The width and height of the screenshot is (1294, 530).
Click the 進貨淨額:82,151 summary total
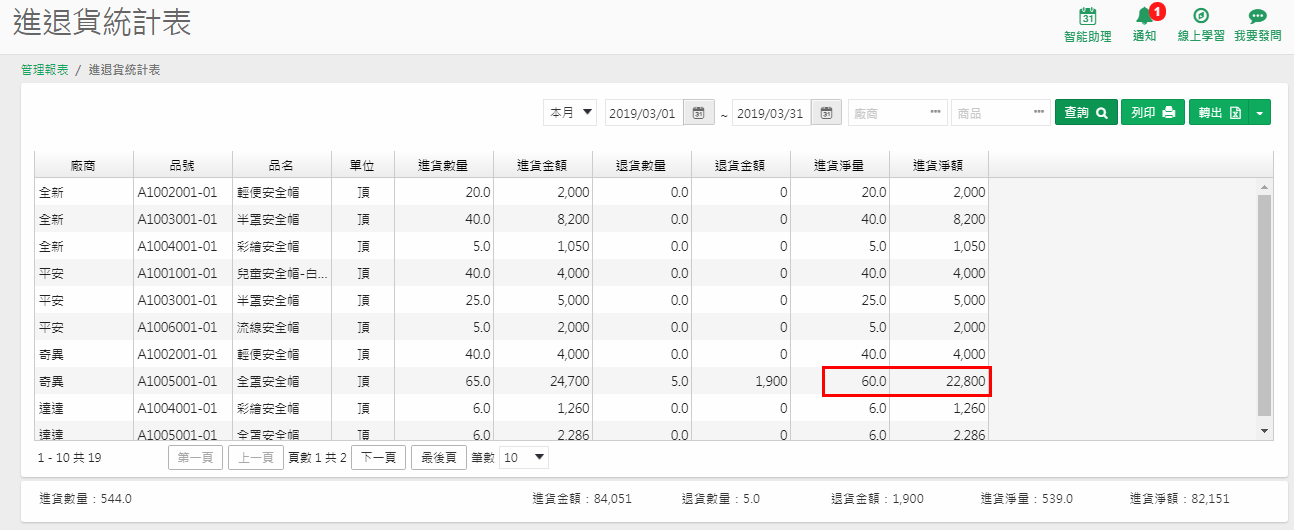click(1180, 498)
